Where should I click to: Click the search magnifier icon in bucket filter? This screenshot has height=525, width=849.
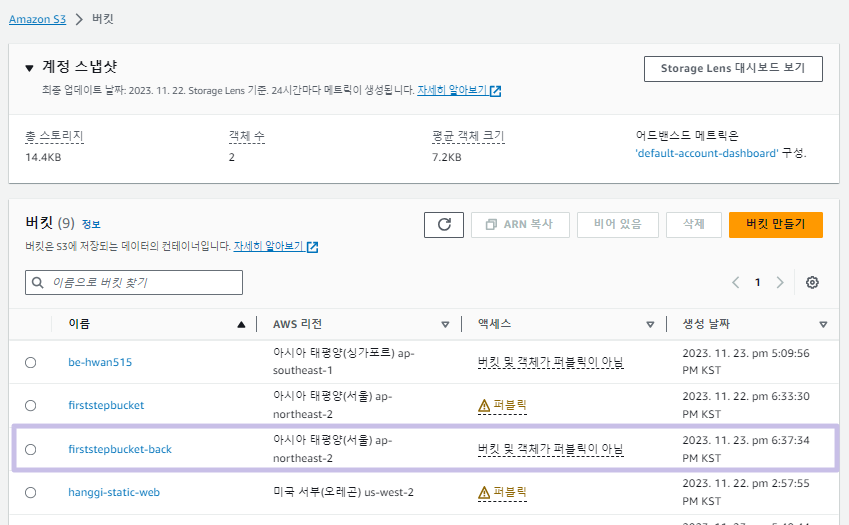[x=37, y=283]
